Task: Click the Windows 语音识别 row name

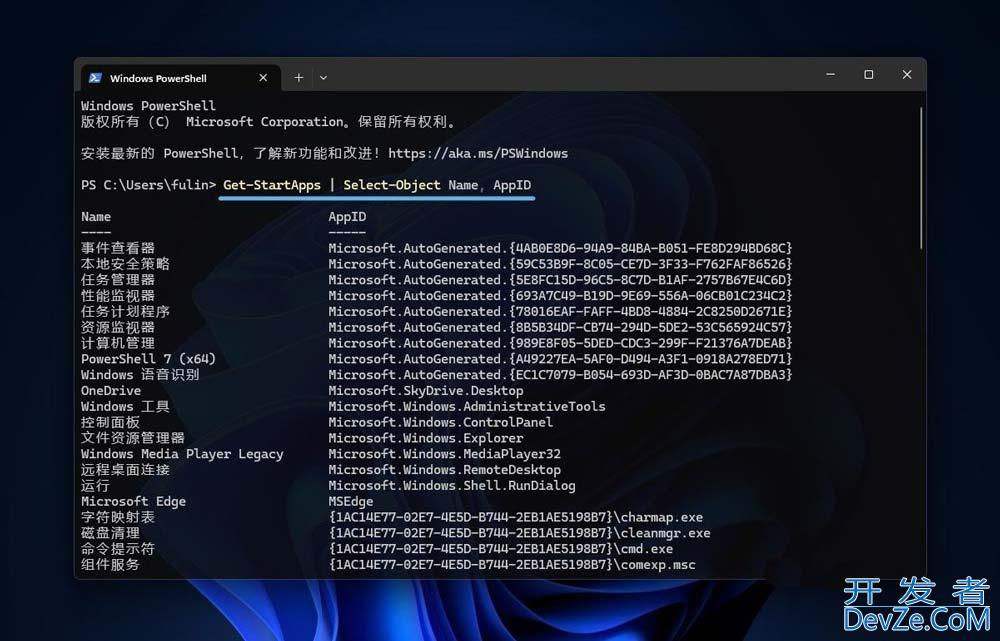Action: pyautogui.click(x=140, y=375)
